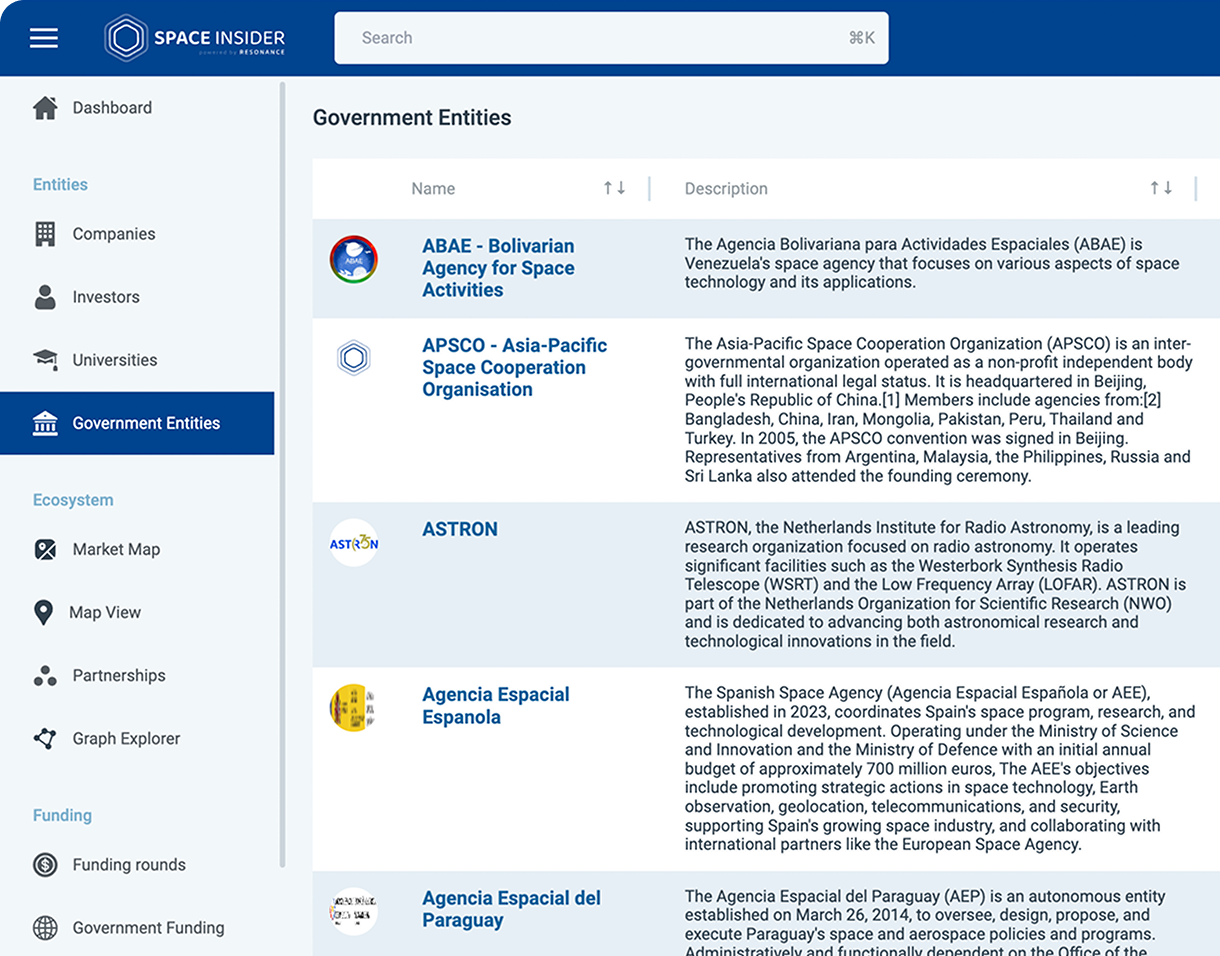Select the Government Entities sidebar item
This screenshot has width=1220, height=956.
[x=137, y=423]
